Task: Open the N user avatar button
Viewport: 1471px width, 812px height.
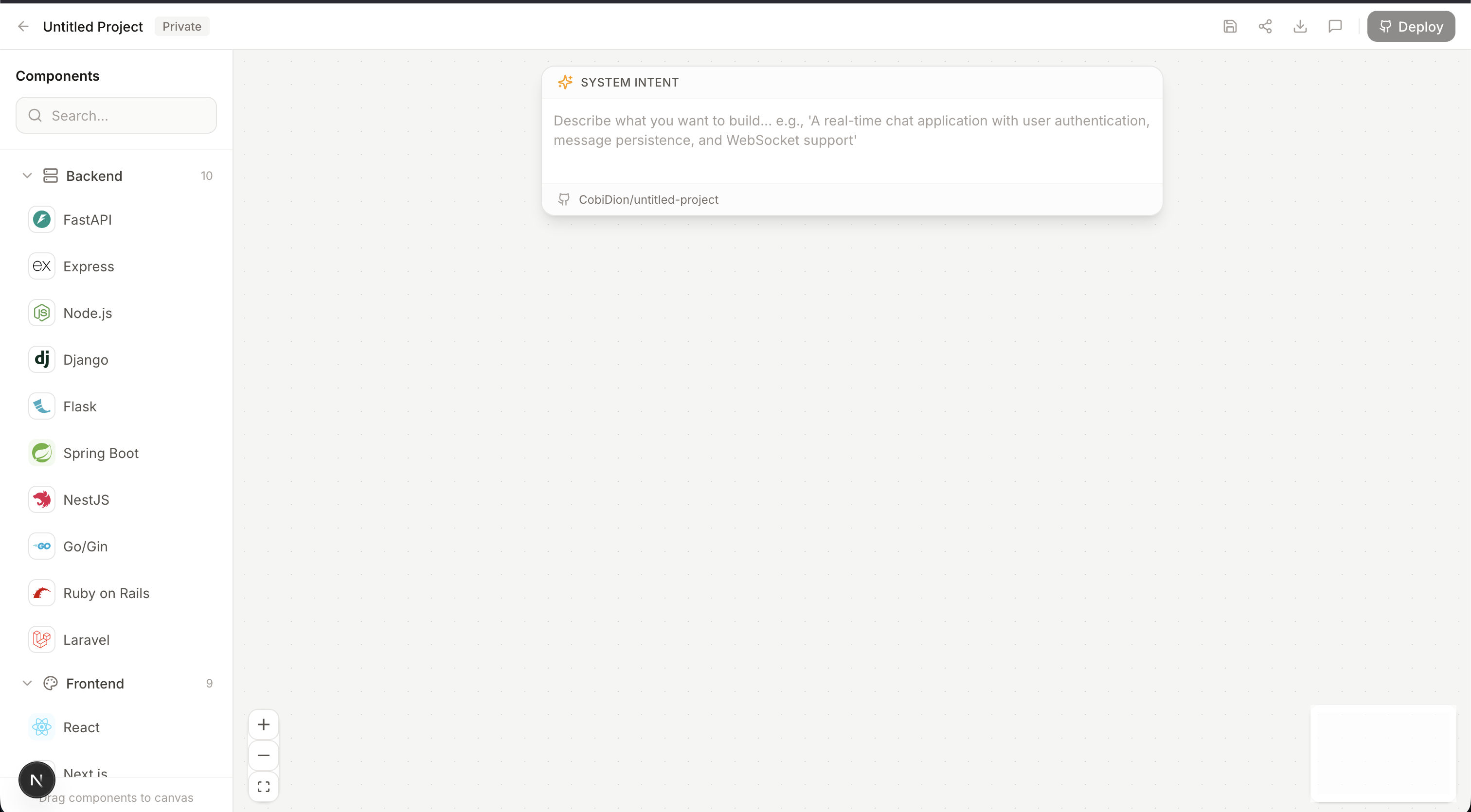Action: pyautogui.click(x=36, y=779)
